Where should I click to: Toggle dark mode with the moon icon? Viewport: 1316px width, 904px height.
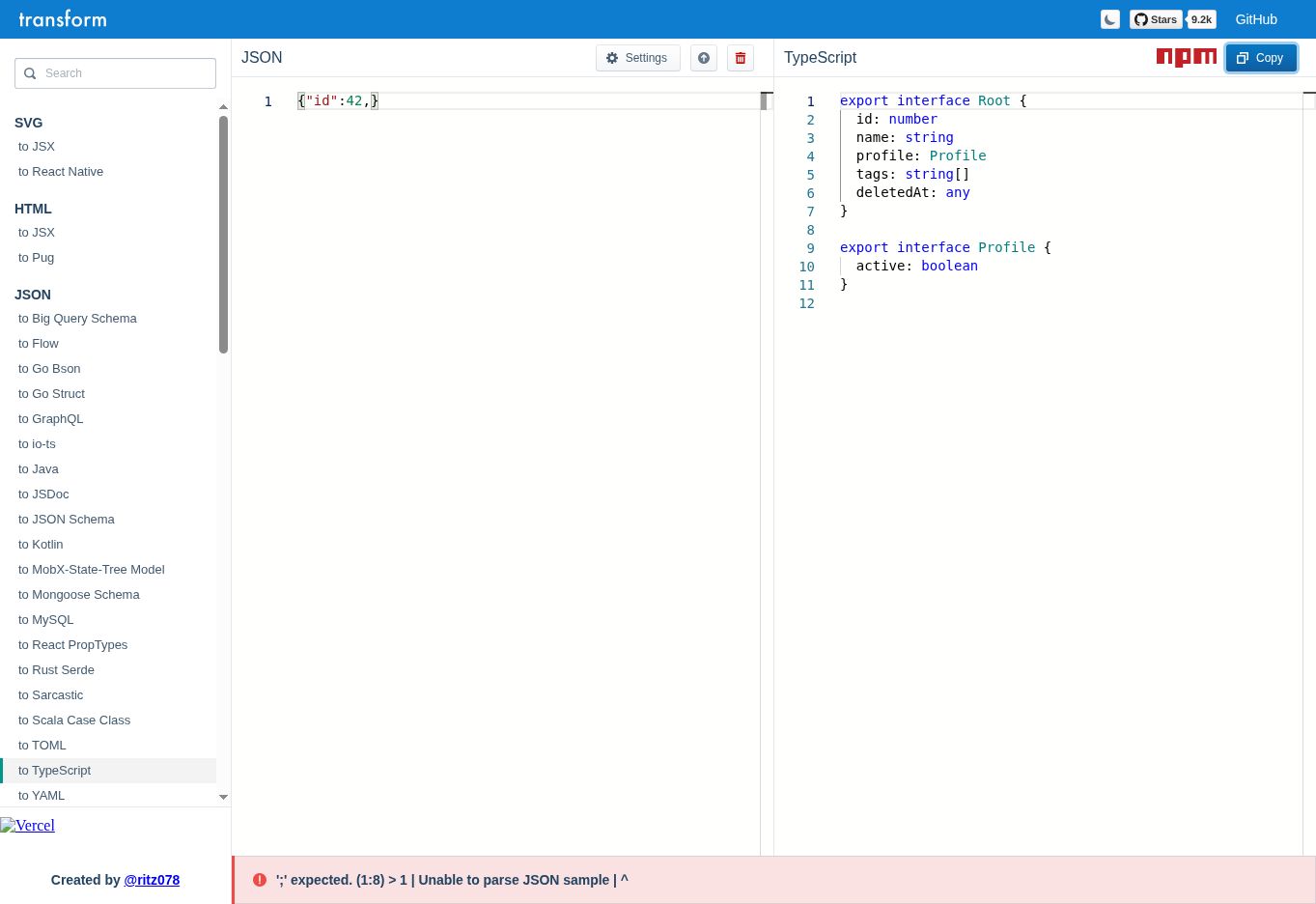point(1109,19)
